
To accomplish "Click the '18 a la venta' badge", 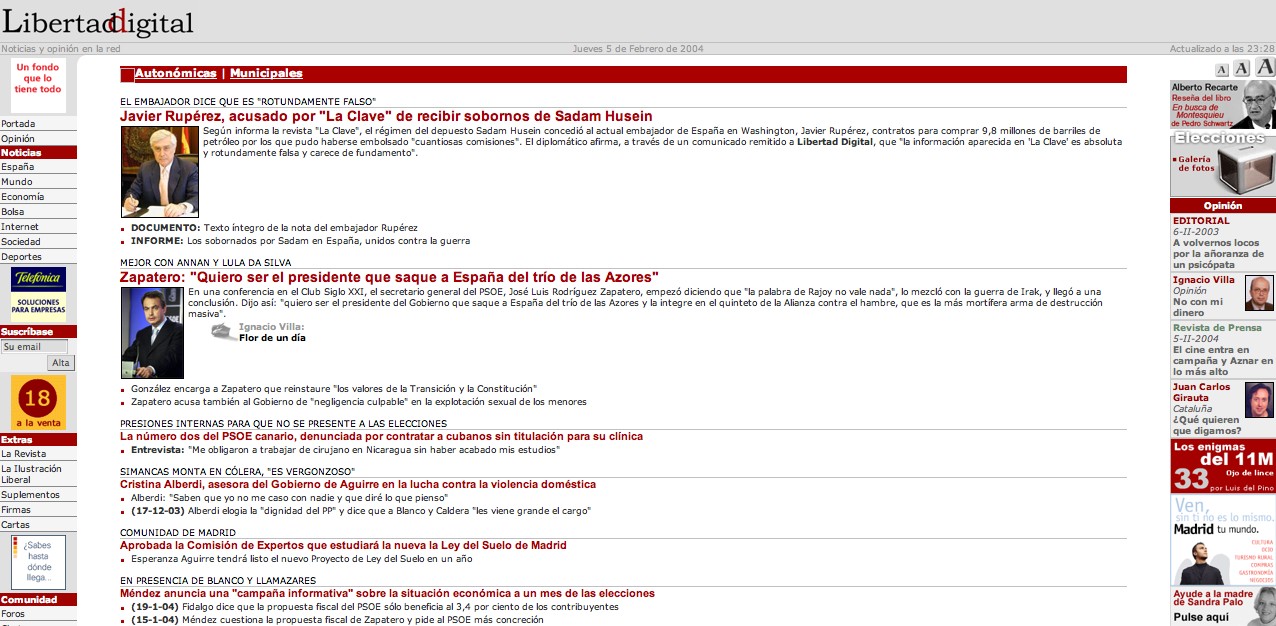I will 38,402.
